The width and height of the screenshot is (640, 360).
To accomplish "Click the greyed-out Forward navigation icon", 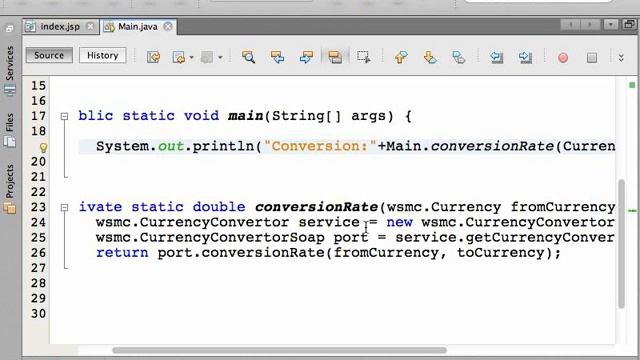I will pyautogui.click(x=207, y=57).
